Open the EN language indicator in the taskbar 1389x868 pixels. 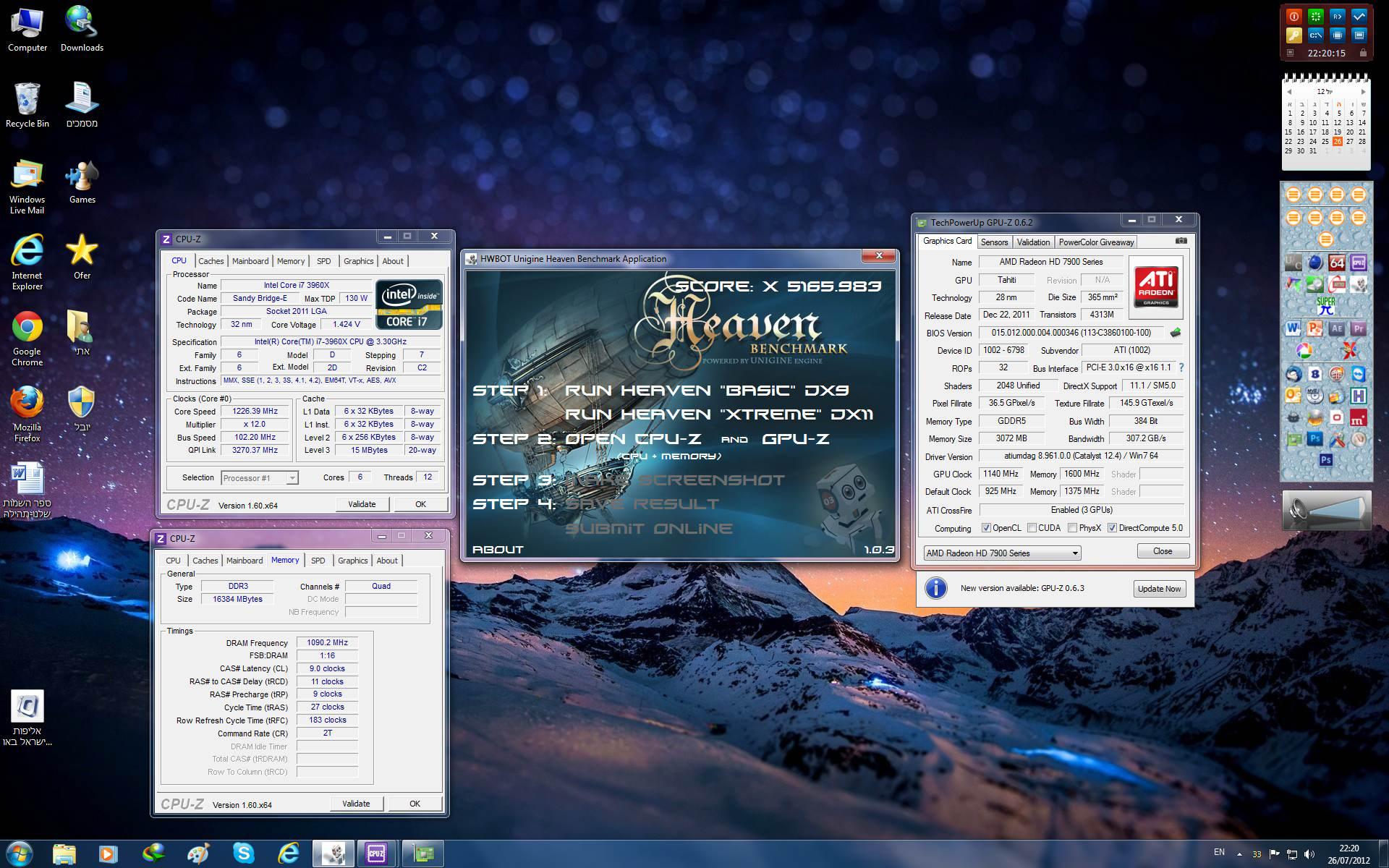pyautogui.click(x=1219, y=853)
